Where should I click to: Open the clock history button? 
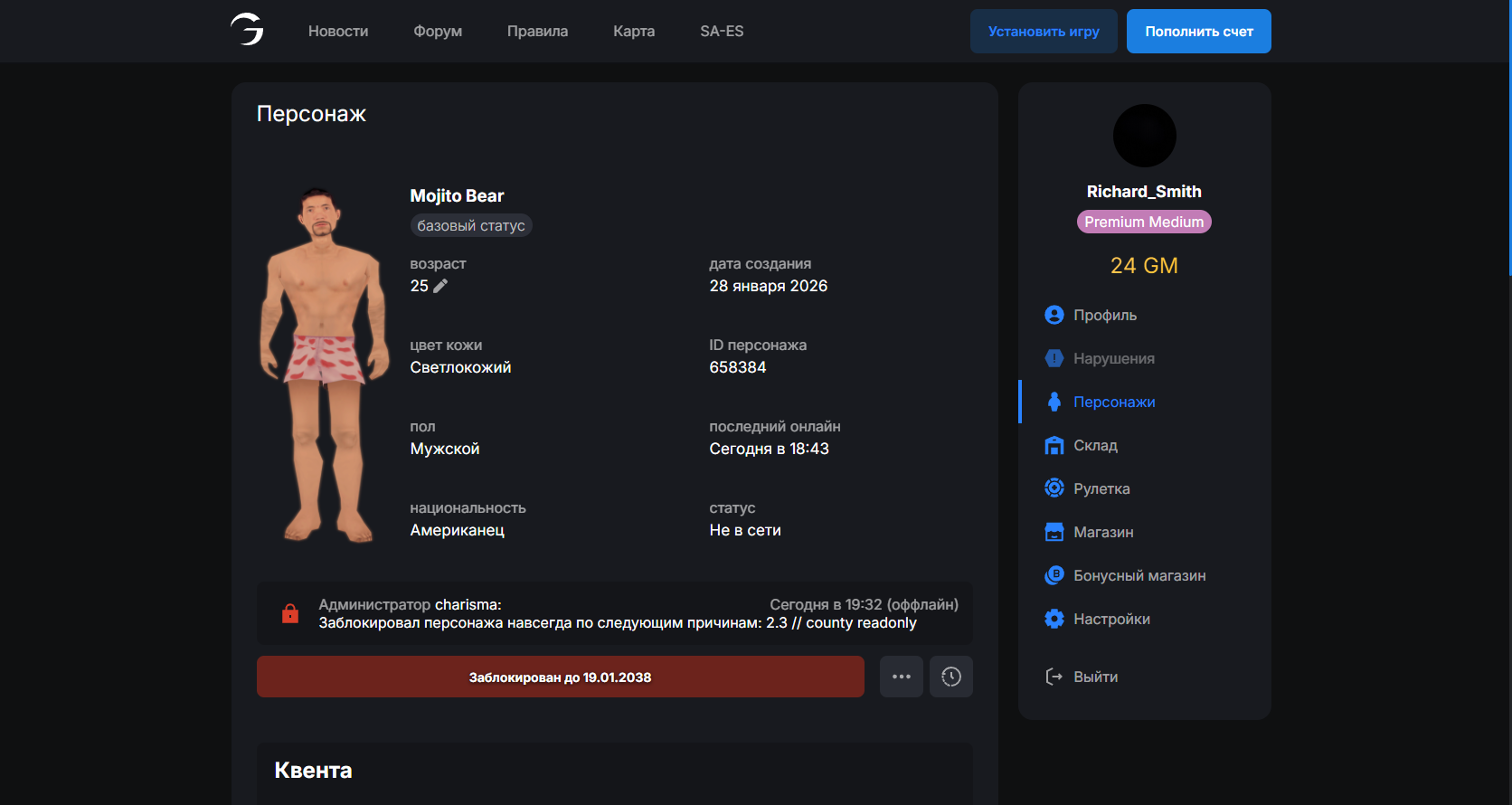click(950, 677)
